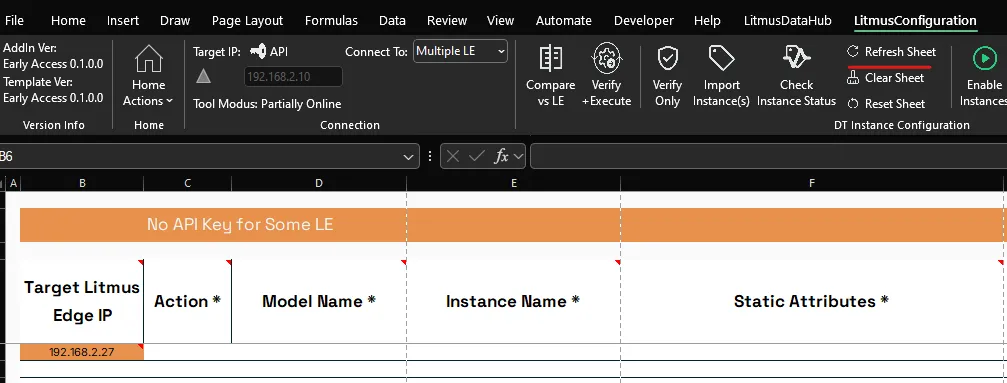Image resolution: width=1007 pixels, height=383 pixels.
Task: Switch to the Insert tab
Action: pyautogui.click(x=123, y=21)
